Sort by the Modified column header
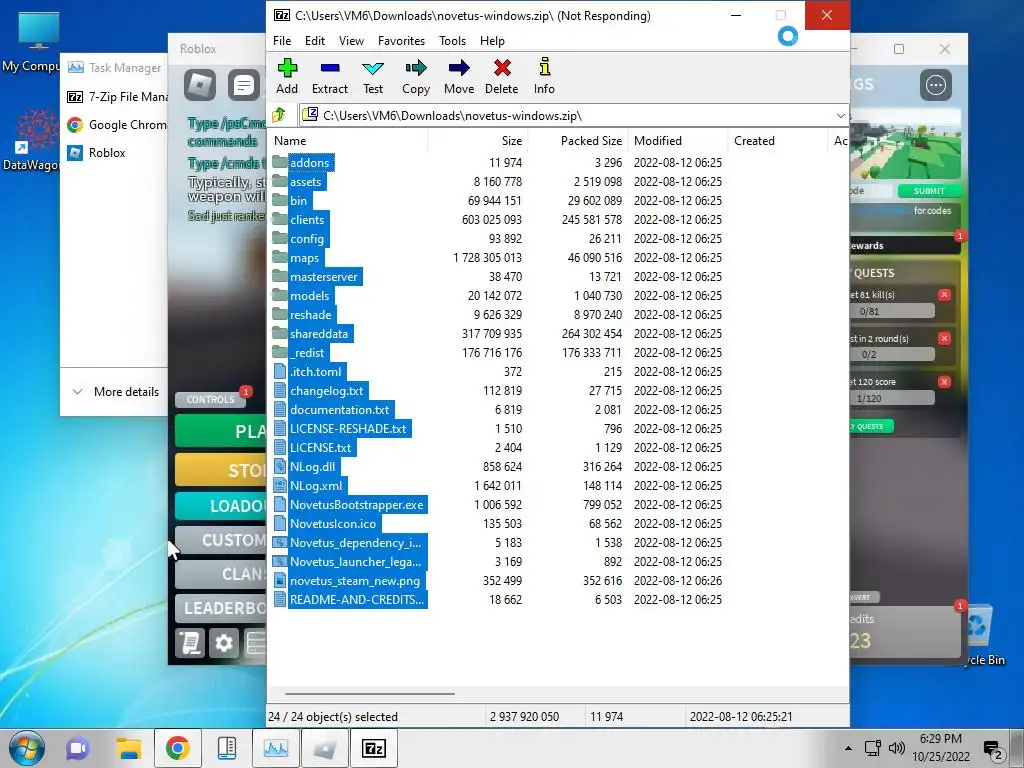This screenshot has width=1024, height=768. click(679, 140)
